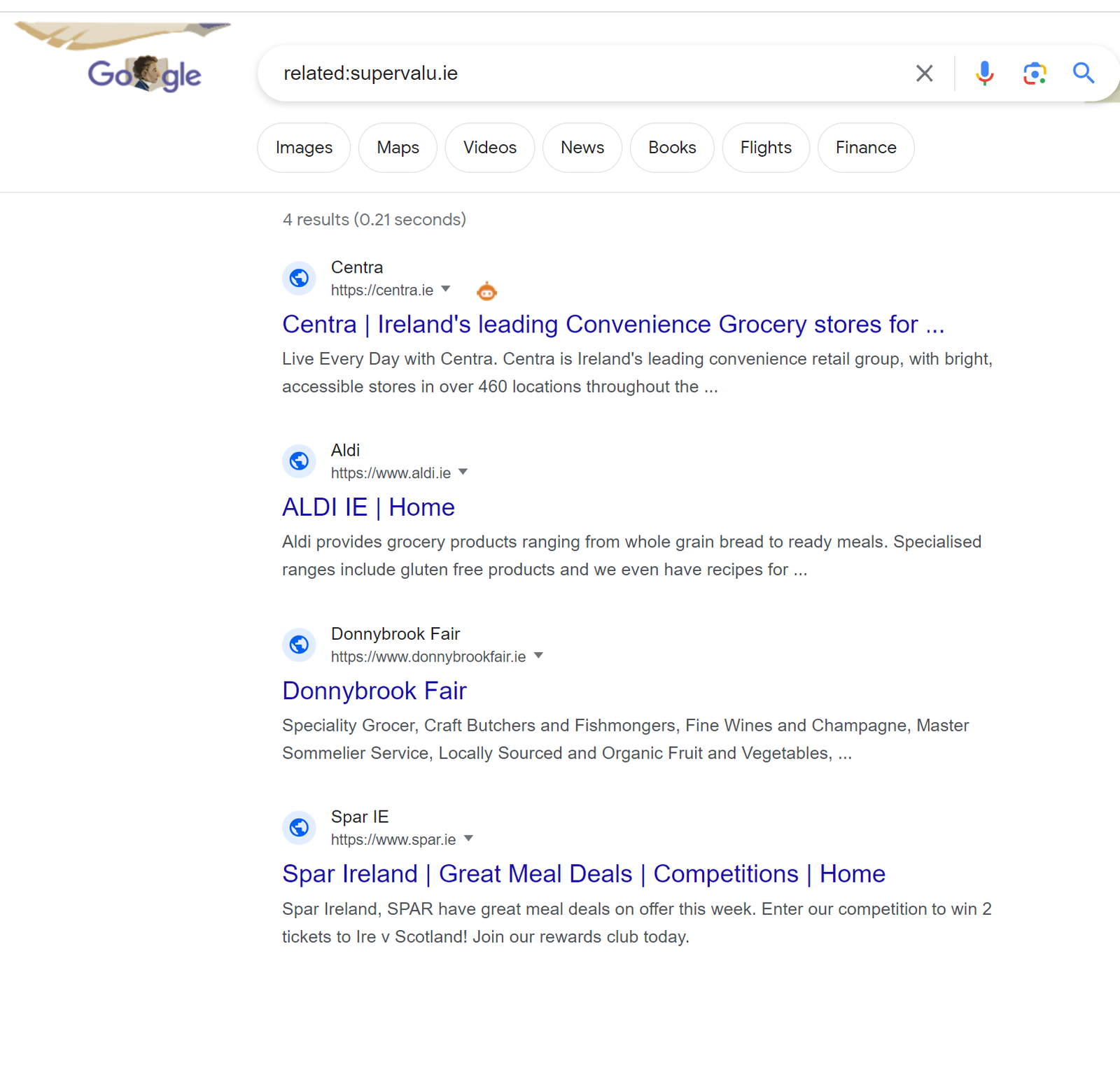1120x1075 pixels.
Task: Clear the search query with the X icon
Action: [x=924, y=73]
